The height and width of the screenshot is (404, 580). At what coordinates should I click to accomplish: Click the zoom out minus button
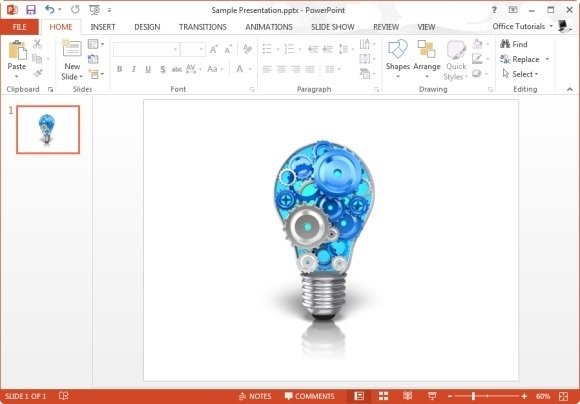(450, 396)
